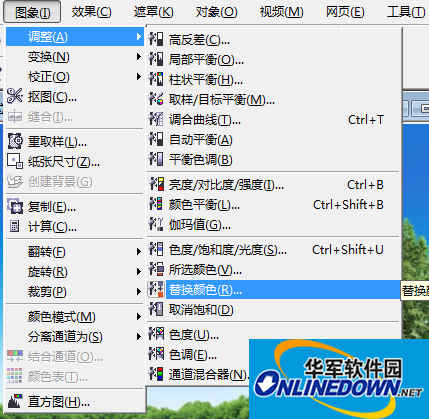The image size is (429, 419).
Task: Choose 高反差(C)... menu entry
Action: (274, 39)
